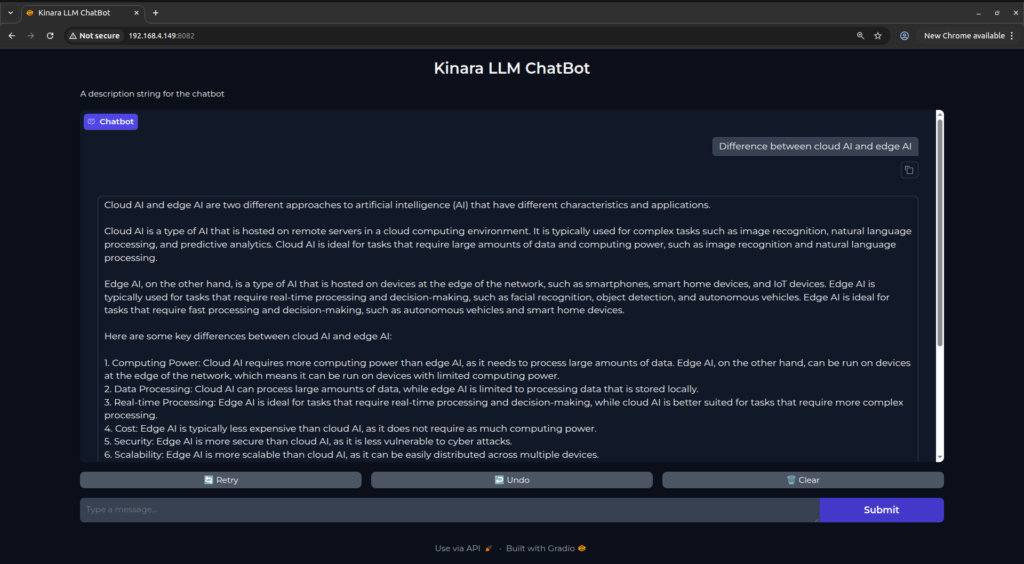Restore the Chrome window size
Image resolution: width=1024 pixels, height=564 pixels.
tap(997, 12)
